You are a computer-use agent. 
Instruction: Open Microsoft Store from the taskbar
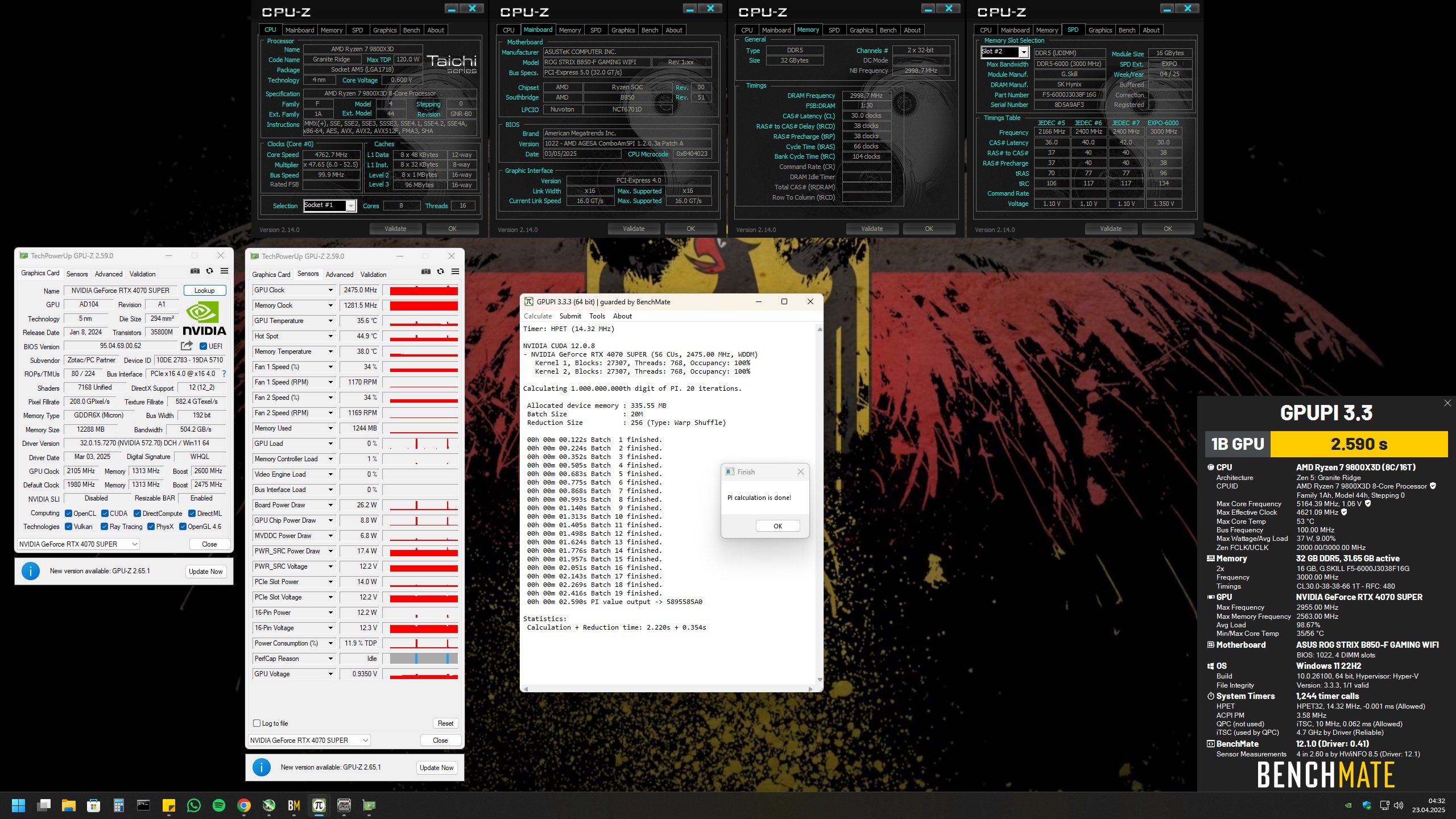[x=94, y=805]
